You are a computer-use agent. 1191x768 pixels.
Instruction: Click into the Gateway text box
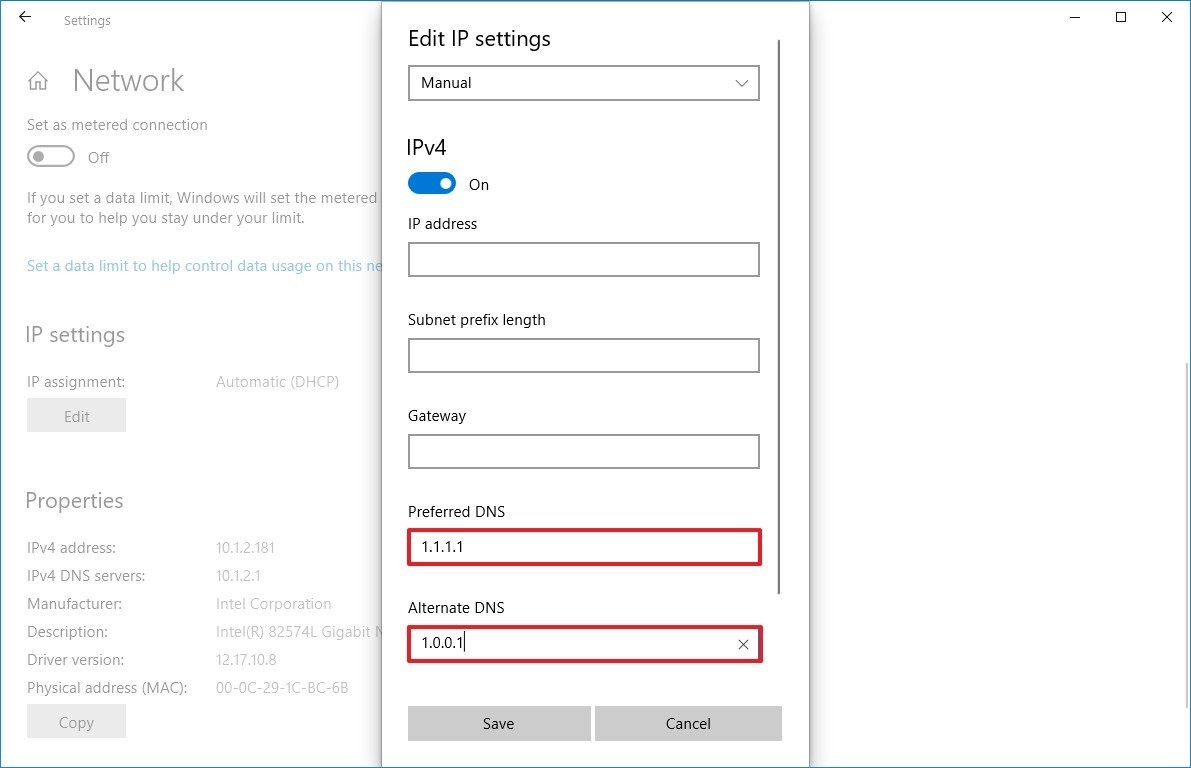click(x=584, y=452)
